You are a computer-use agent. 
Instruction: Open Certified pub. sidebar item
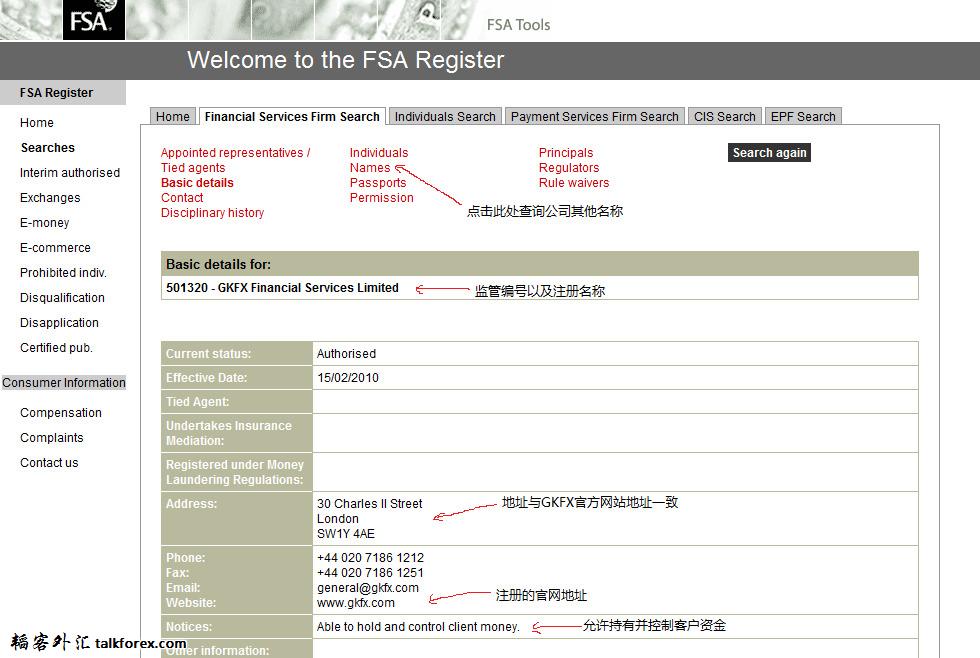(56, 347)
